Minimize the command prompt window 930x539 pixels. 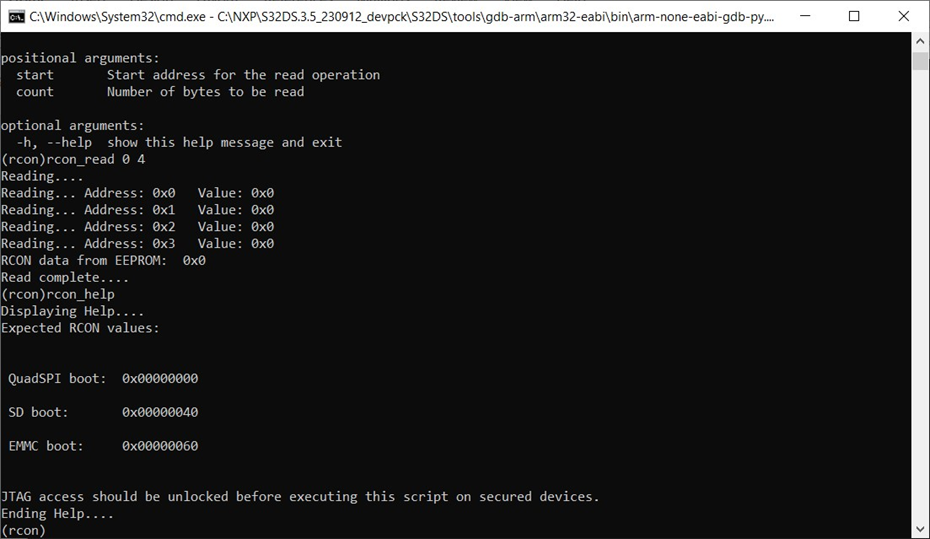[805, 16]
